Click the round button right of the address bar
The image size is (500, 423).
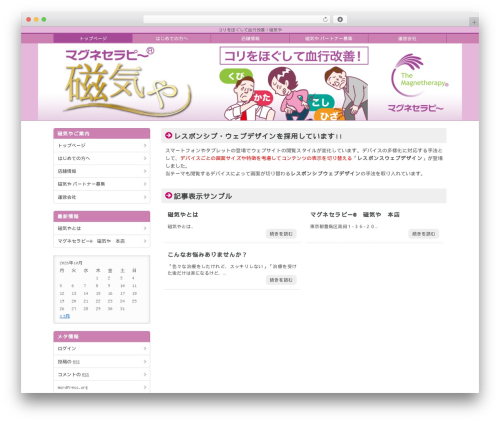pos(340,19)
